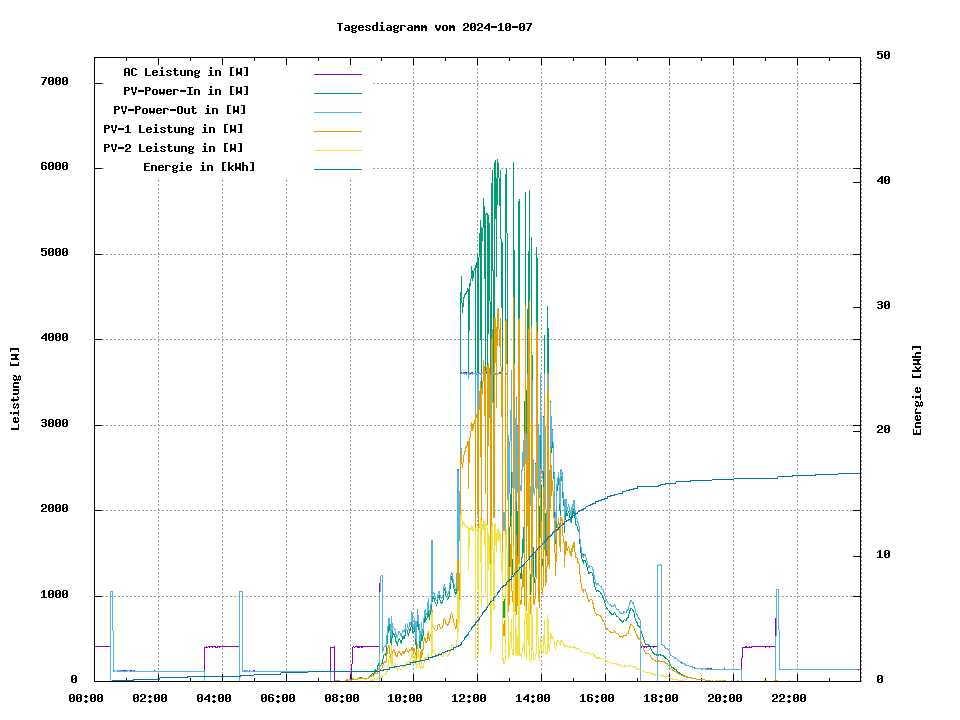Click the chart title Tagesdiagramm vom 2024-10-07
960x720 pixels.
pyautogui.click(x=434, y=27)
